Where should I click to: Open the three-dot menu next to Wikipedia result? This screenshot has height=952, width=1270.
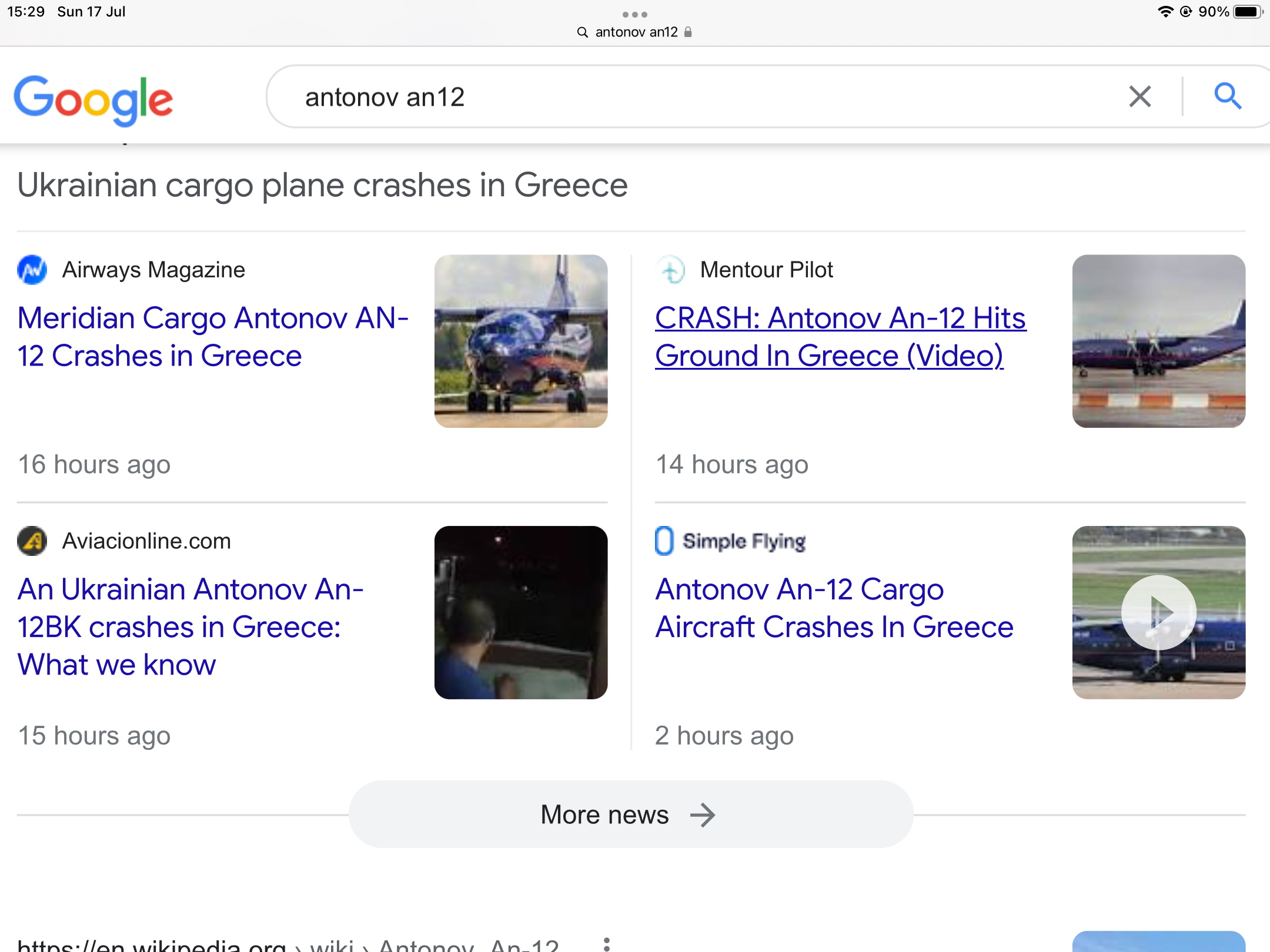coord(607,944)
